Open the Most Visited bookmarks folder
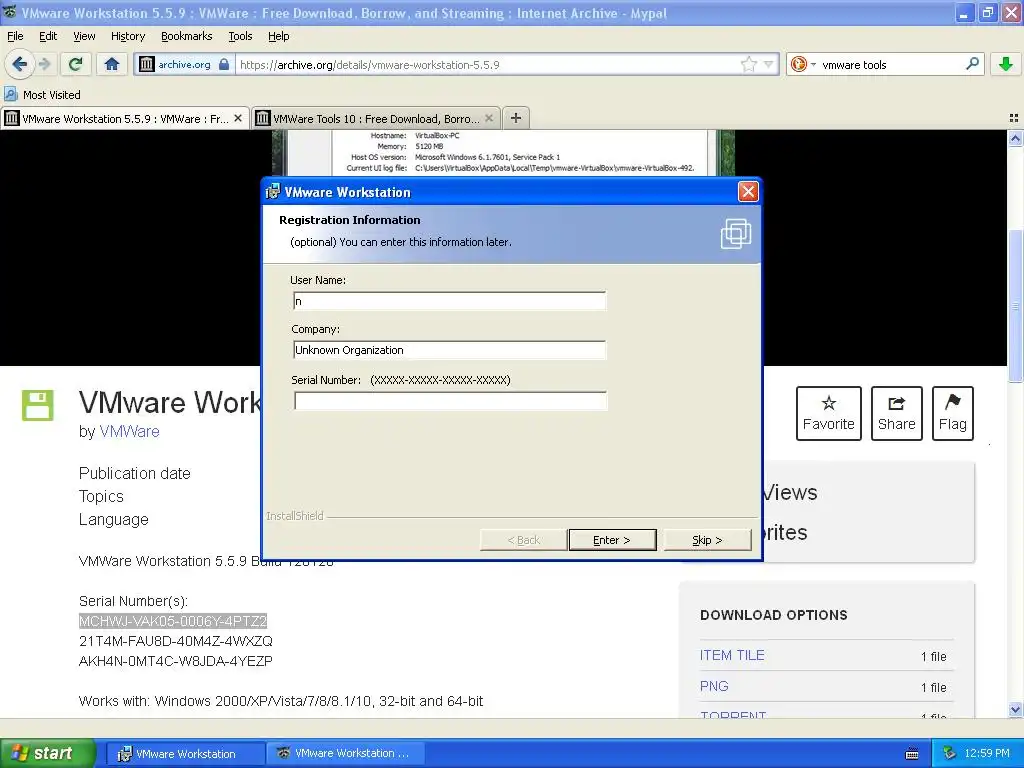This screenshot has width=1024, height=768. click(x=42, y=95)
